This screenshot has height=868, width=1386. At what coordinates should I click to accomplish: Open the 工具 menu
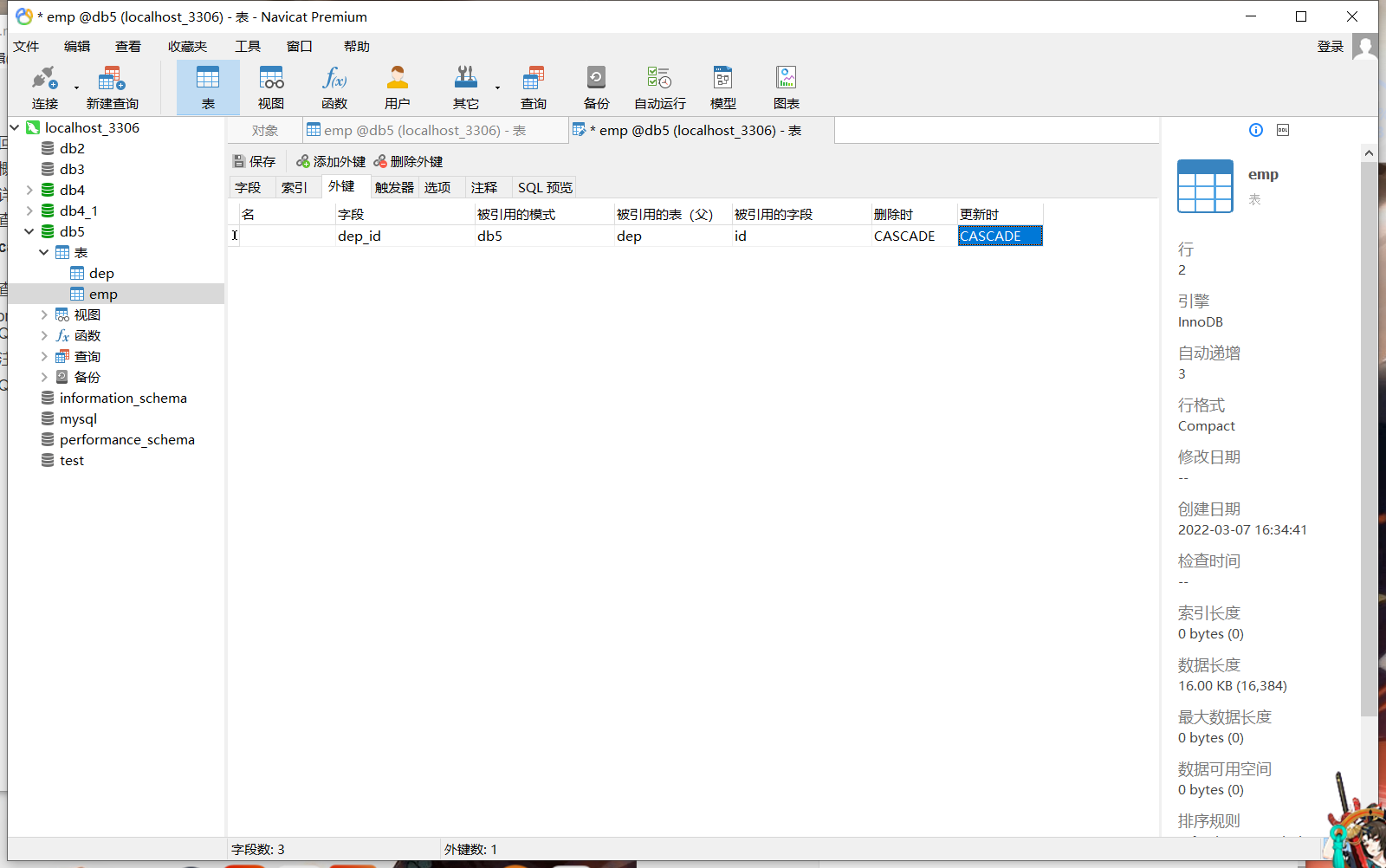pos(247,46)
